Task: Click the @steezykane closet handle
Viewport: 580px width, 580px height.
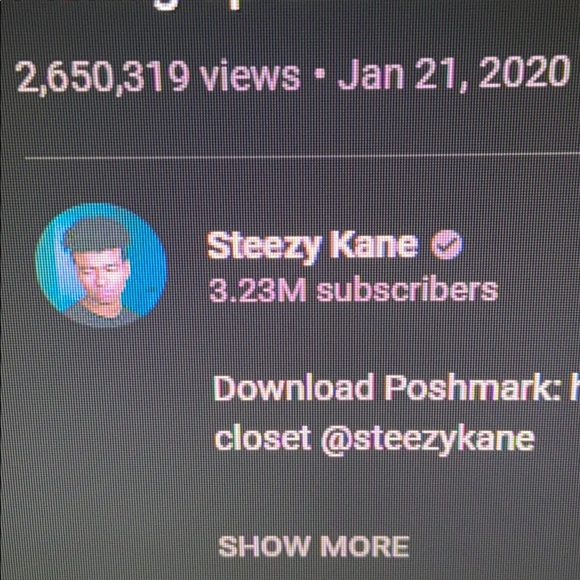Action: 428,440
